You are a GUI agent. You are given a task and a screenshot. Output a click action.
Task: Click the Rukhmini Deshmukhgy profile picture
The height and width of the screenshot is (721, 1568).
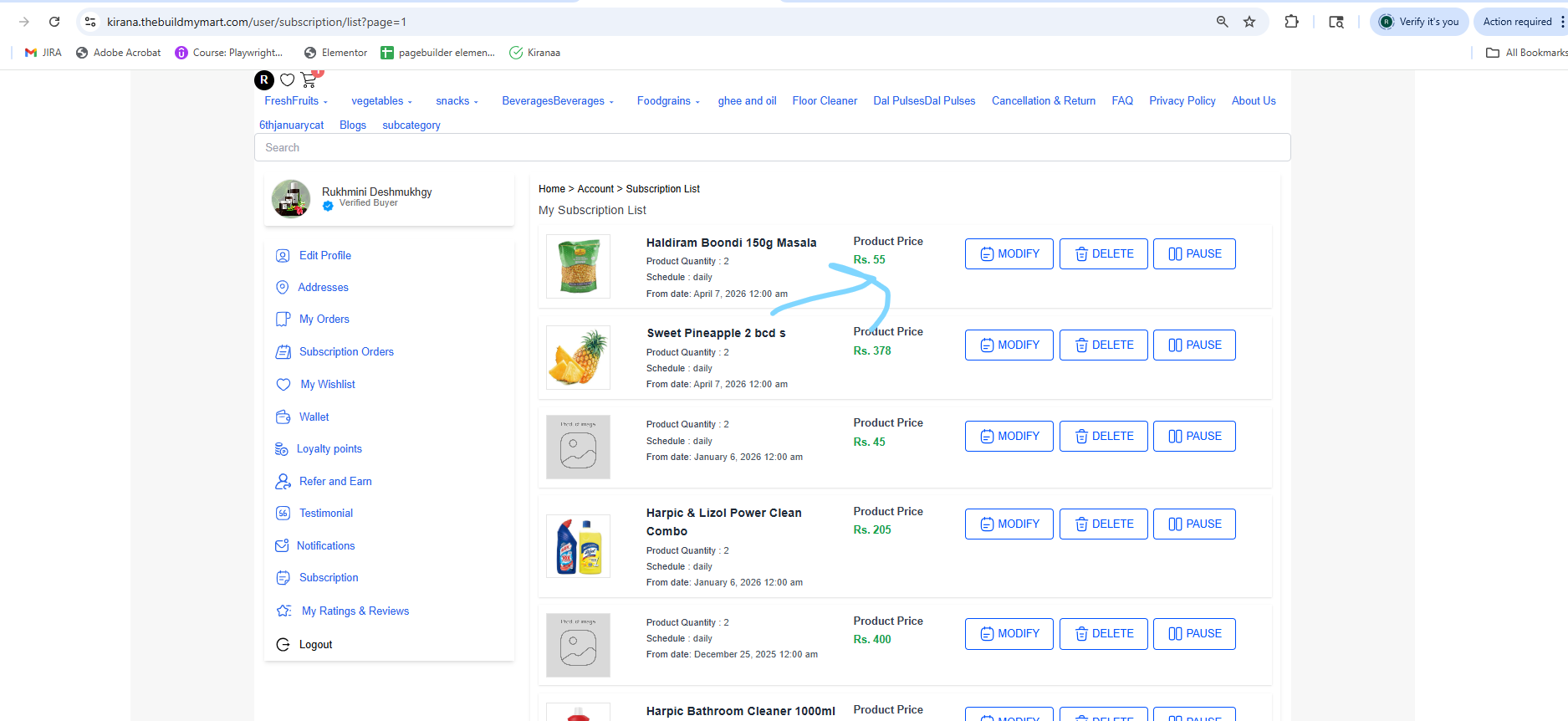pos(291,199)
